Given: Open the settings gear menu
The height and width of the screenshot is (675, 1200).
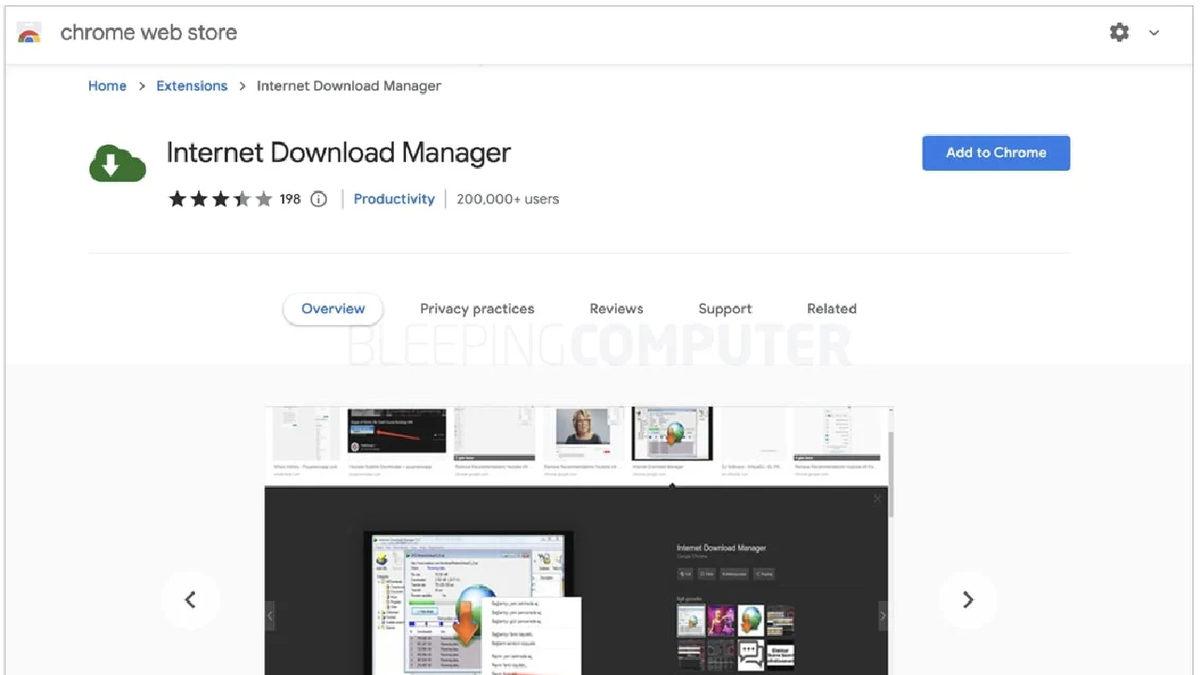Looking at the screenshot, I should pyautogui.click(x=1119, y=31).
